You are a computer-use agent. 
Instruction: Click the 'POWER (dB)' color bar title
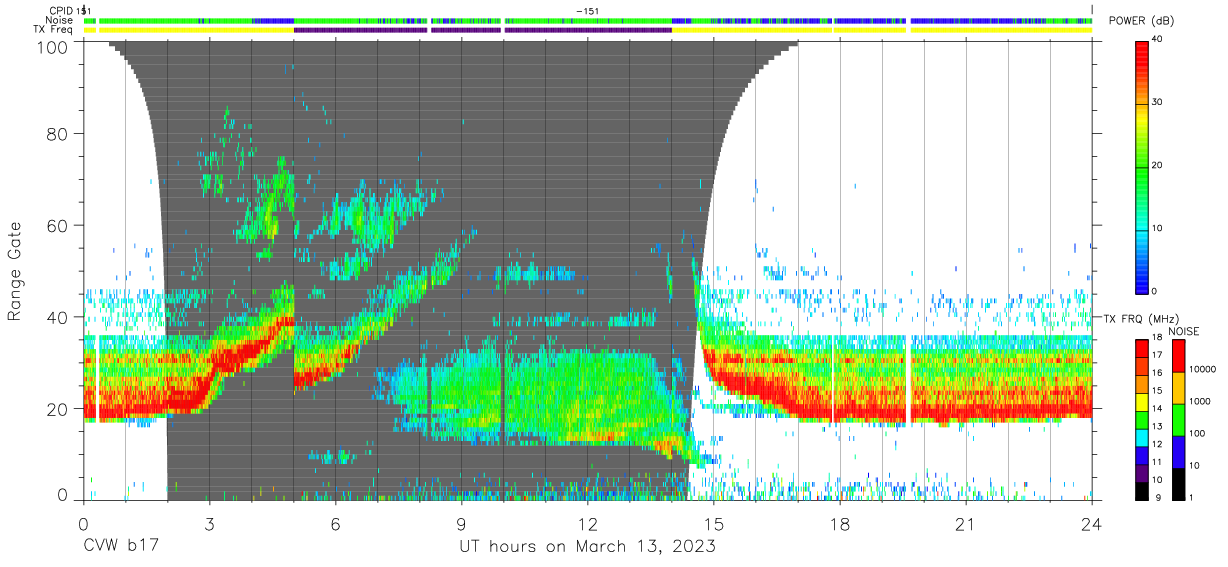[1141, 21]
